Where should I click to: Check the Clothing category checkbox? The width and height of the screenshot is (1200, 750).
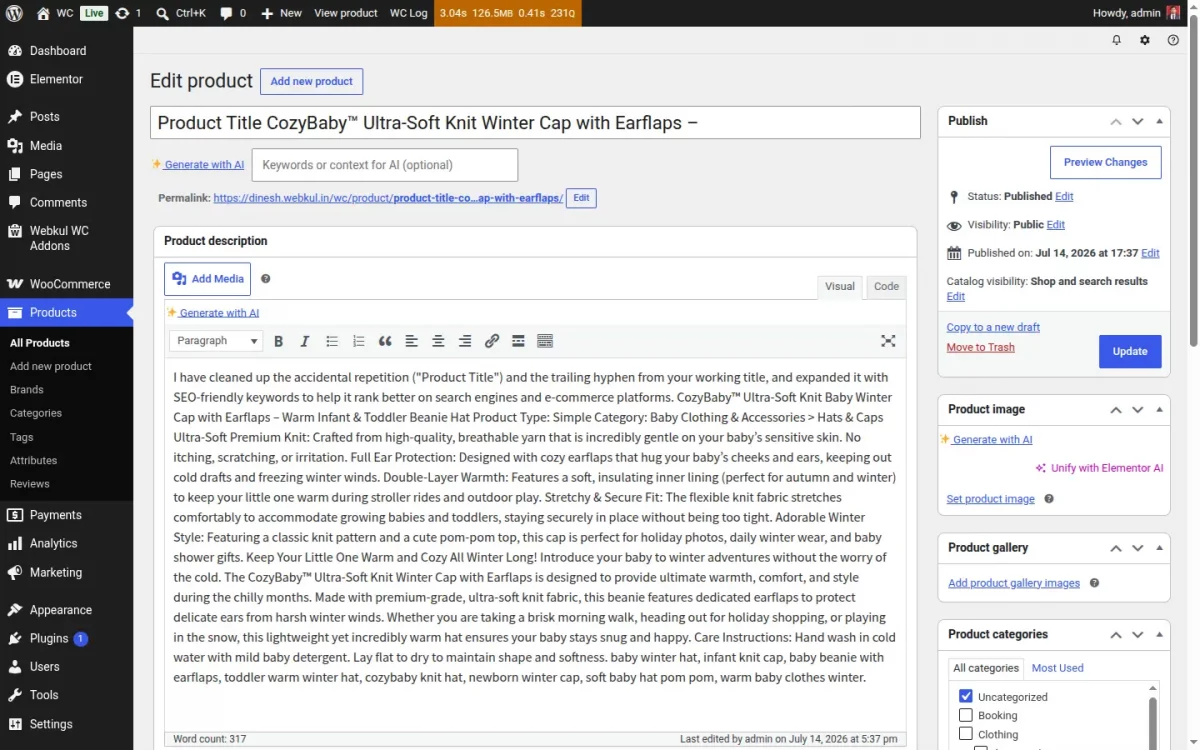pos(965,734)
